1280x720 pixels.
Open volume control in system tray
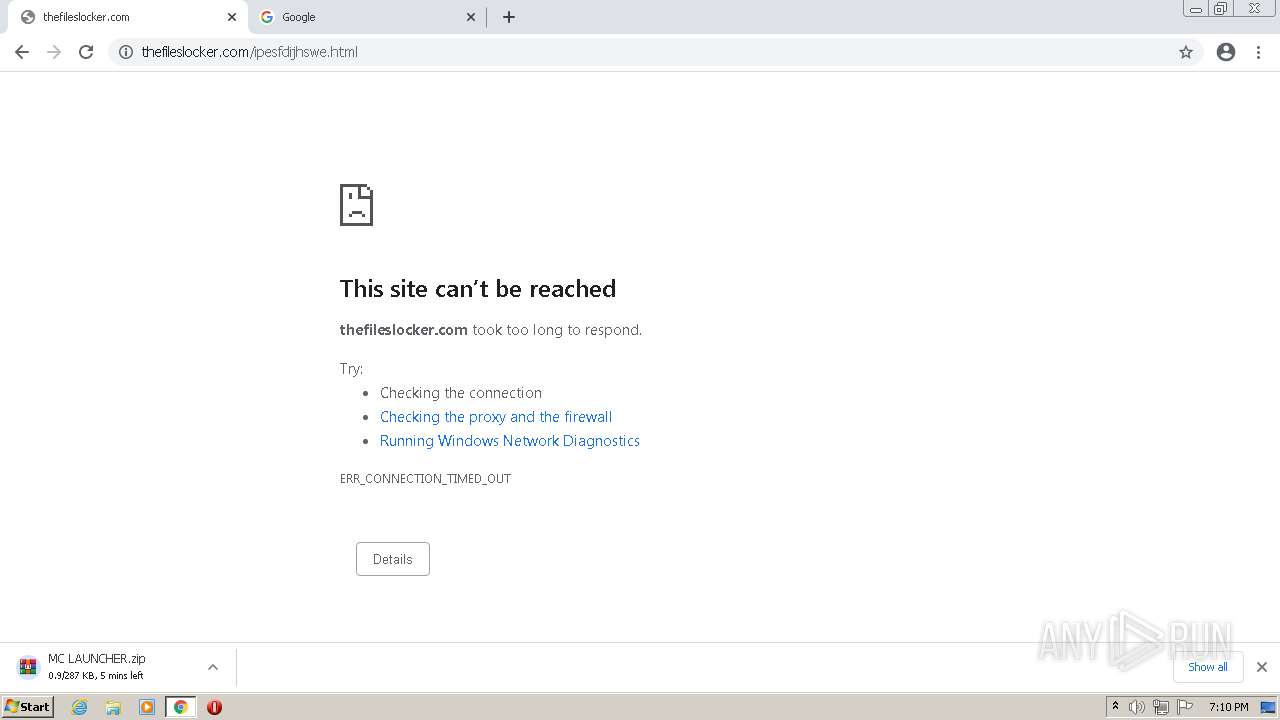tap(1137, 707)
